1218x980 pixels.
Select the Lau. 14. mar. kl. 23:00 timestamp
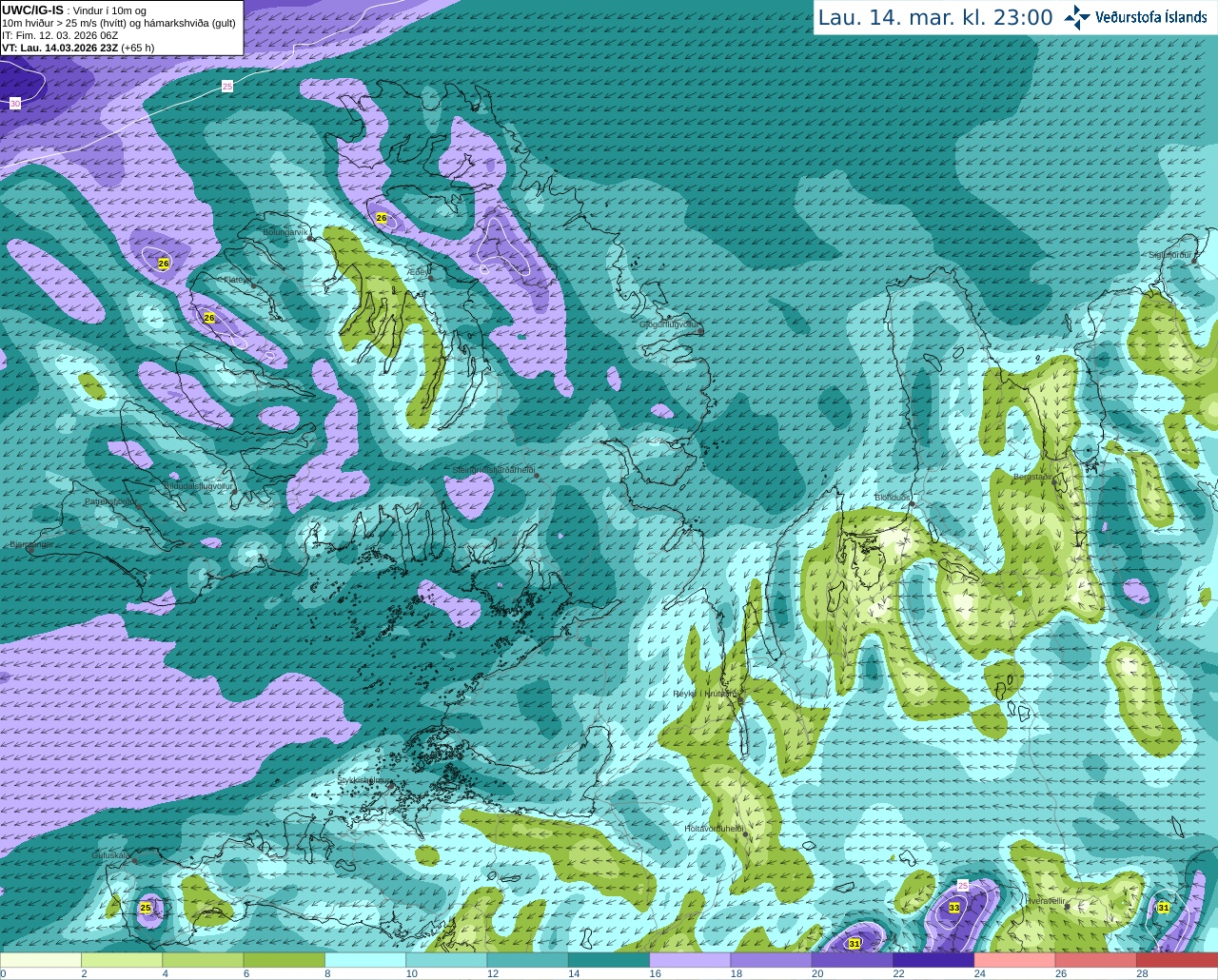coord(935,17)
